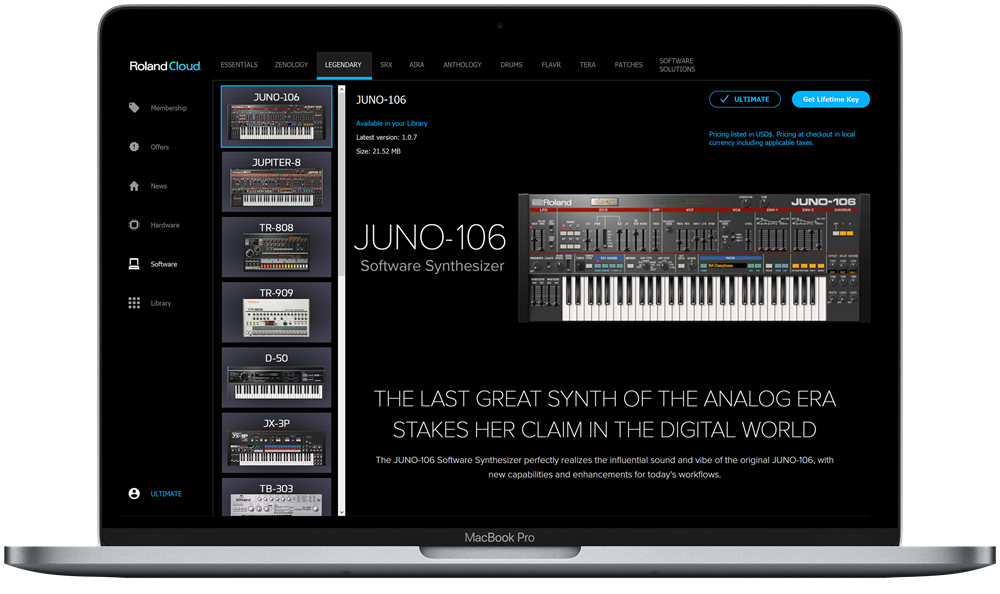The image size is (1000, 594).
Task: Click the ULTIMATE account label in the sidebar
Action: tap(166, 494)
